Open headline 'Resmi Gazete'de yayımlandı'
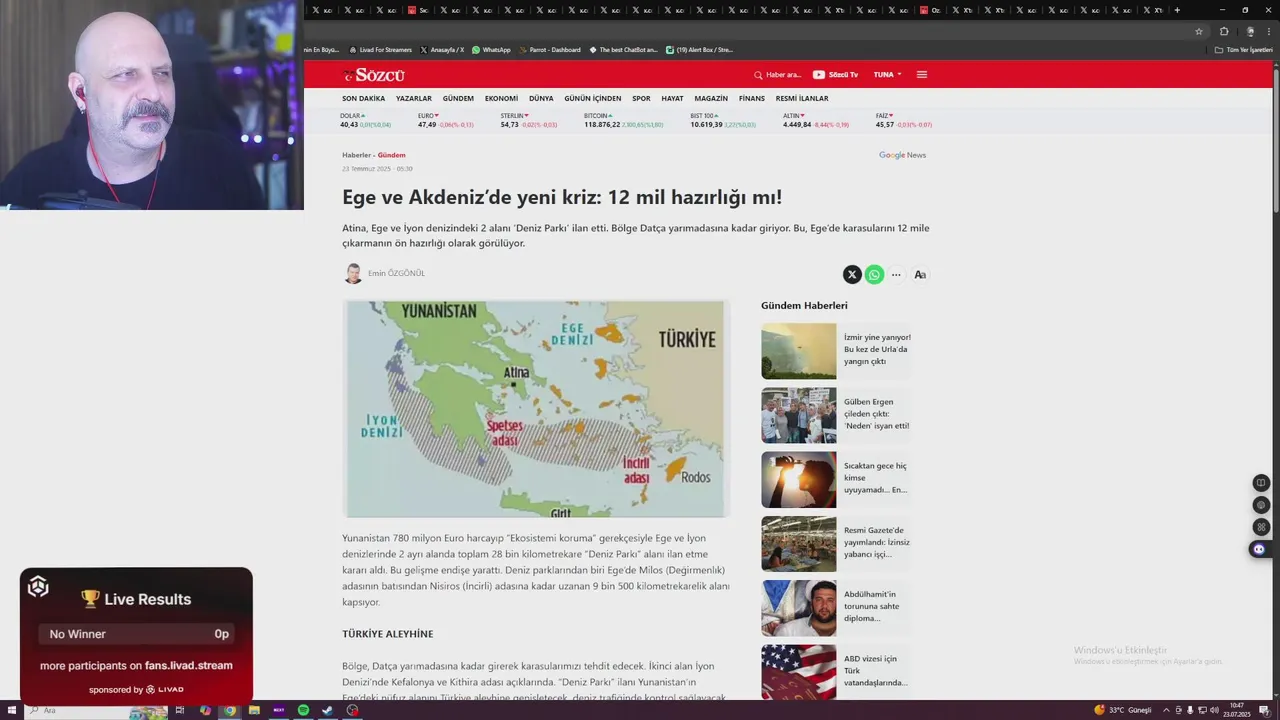Image resolution: width=1280 pixels, height=720 pixels. pos(876,542)
